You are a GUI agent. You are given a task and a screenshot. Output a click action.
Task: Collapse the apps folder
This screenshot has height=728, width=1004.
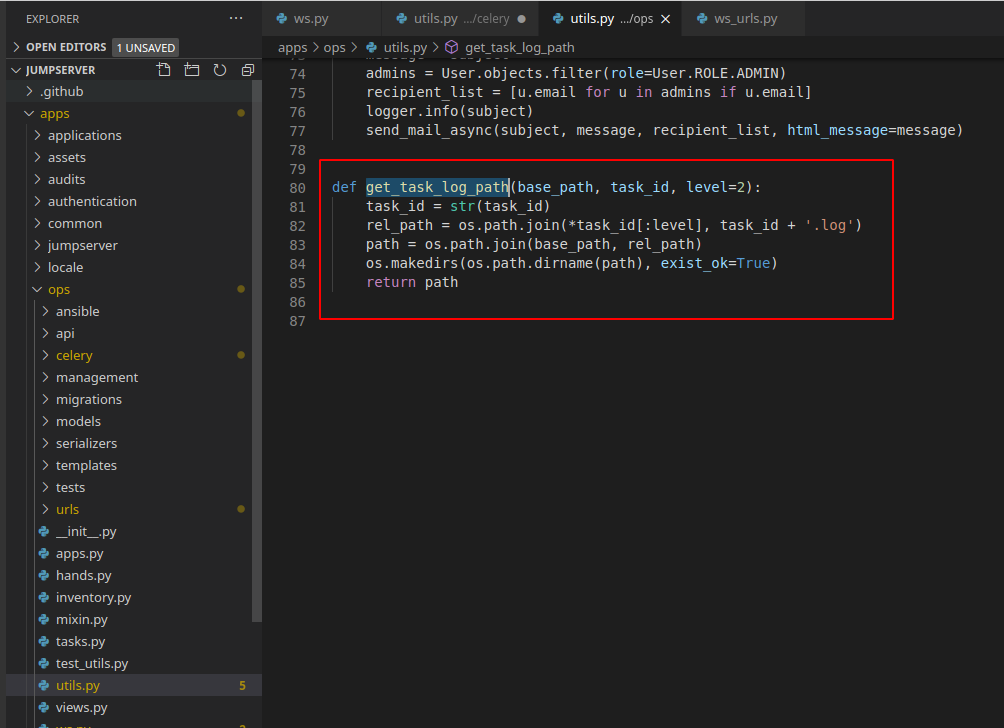(29, 113)
